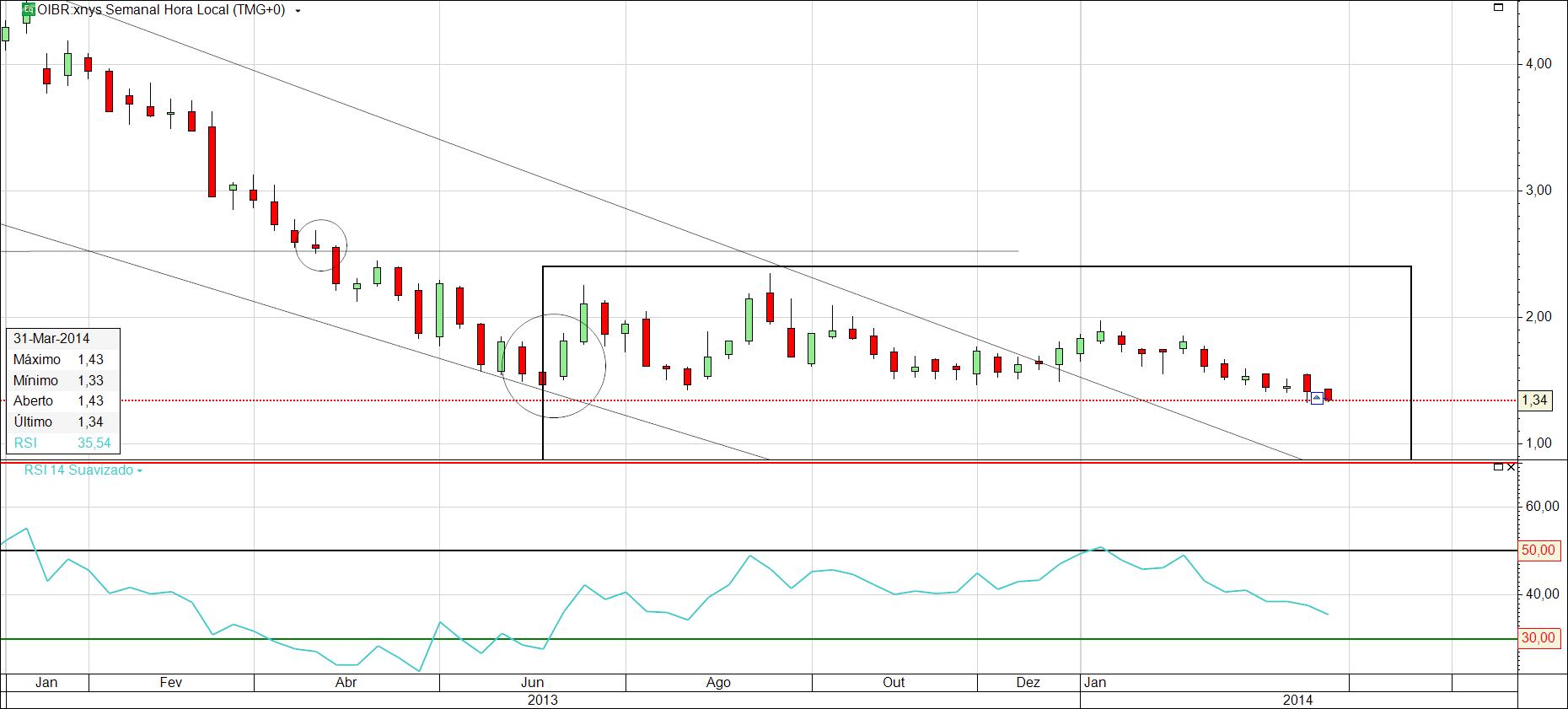Click the 3,00 price axis label

[x=1538, y=191]
